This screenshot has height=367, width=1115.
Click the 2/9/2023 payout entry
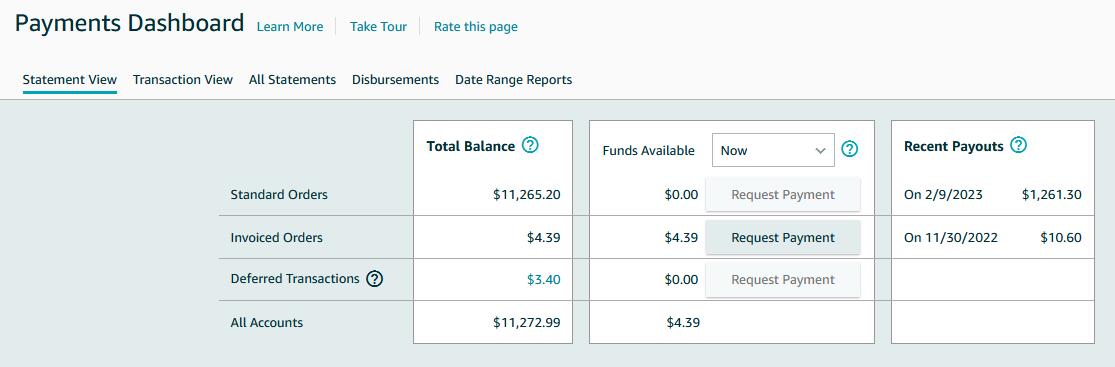pos(993,194)
